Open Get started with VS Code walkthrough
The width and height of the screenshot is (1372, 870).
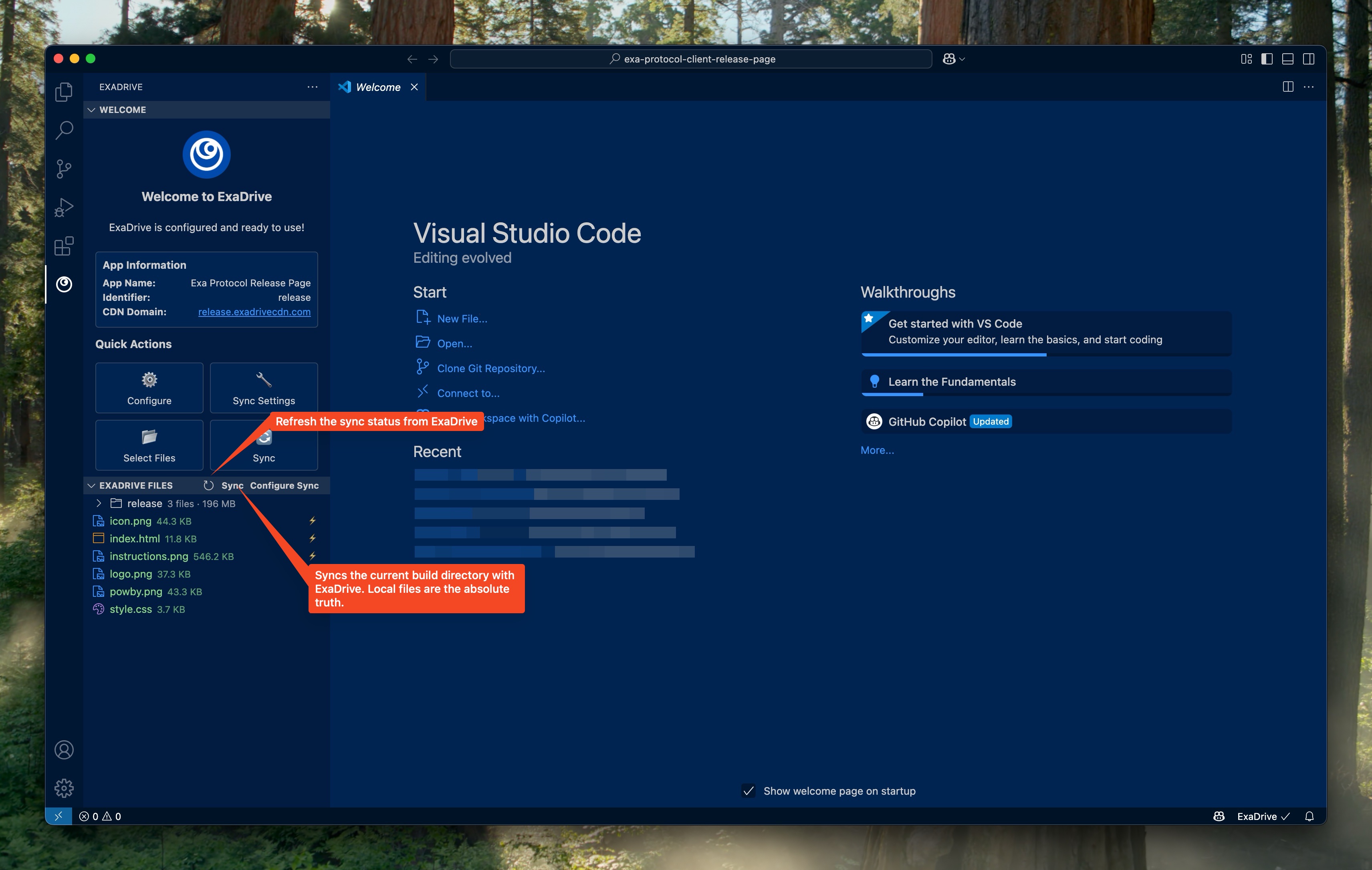coord(1046,333)
